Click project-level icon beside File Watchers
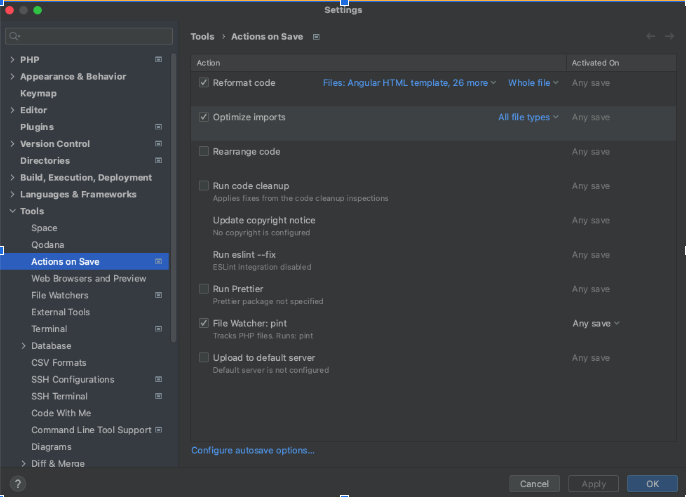Screen dimensions: 686x497 click(158, 295)
